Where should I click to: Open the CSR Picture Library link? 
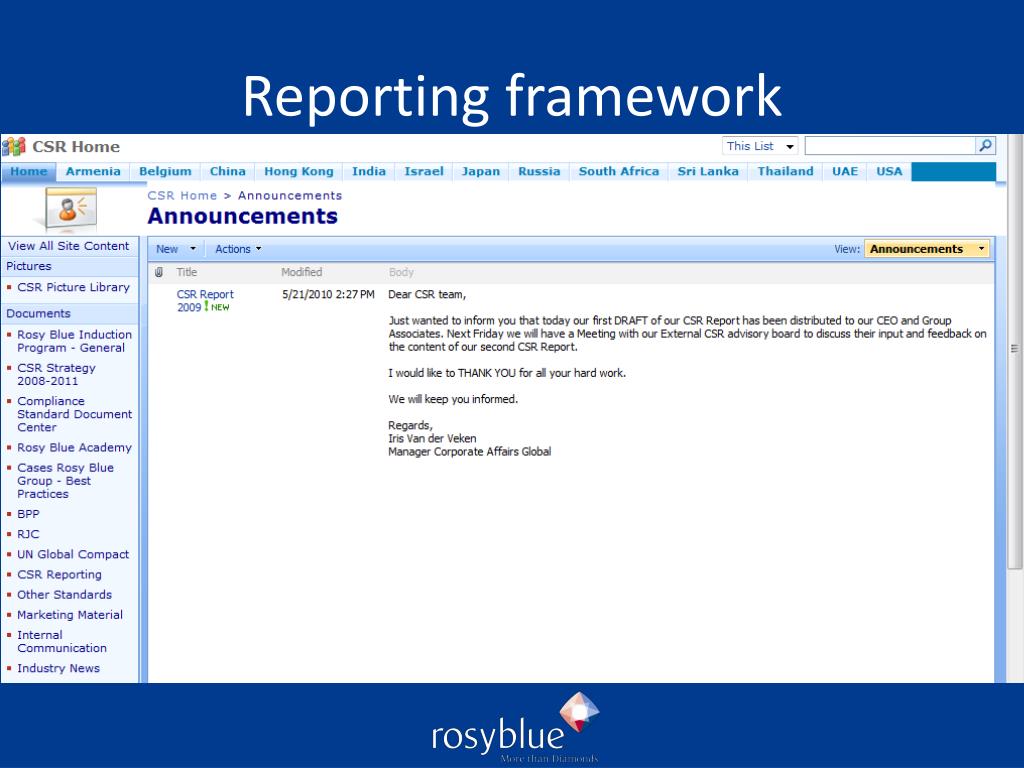pyautogui.click(x=73, y=287)
